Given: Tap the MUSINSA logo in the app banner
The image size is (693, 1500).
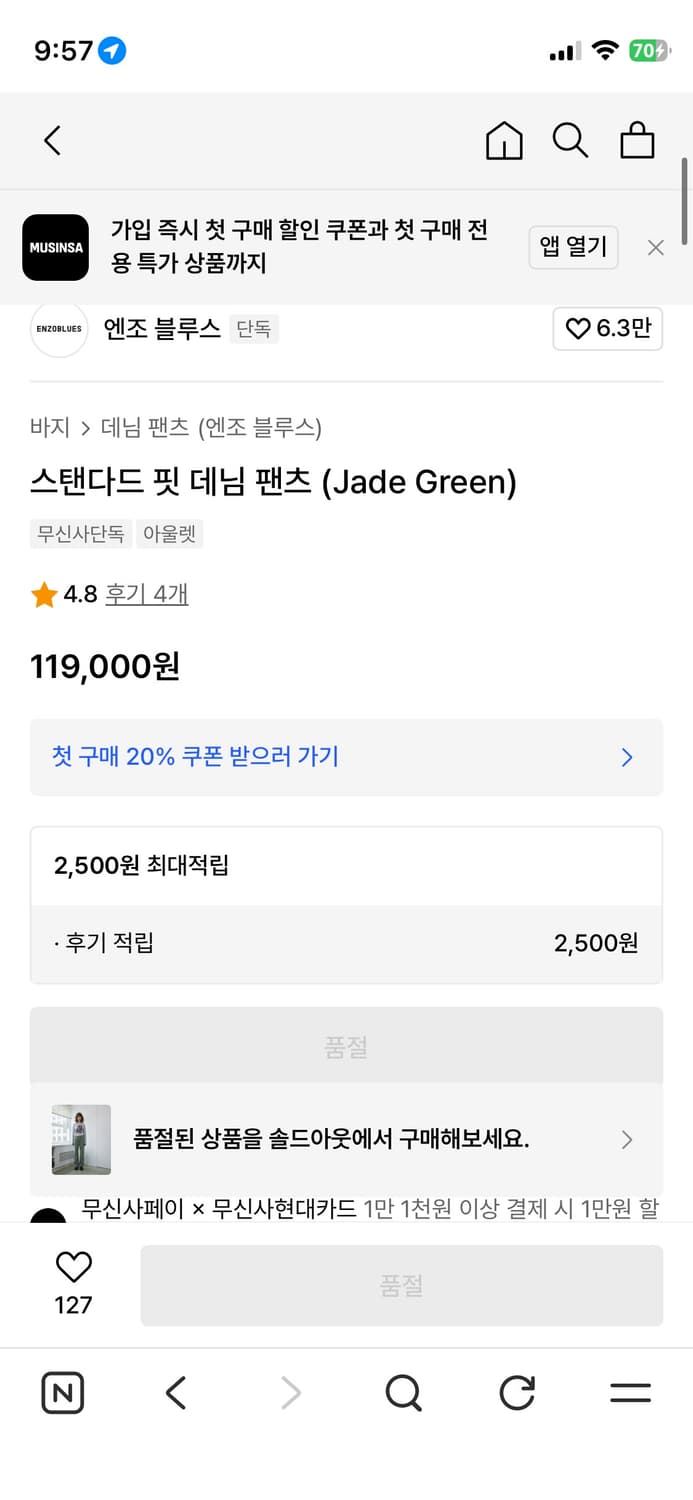Looking at the screenshot, I should (x=55, y=247).
